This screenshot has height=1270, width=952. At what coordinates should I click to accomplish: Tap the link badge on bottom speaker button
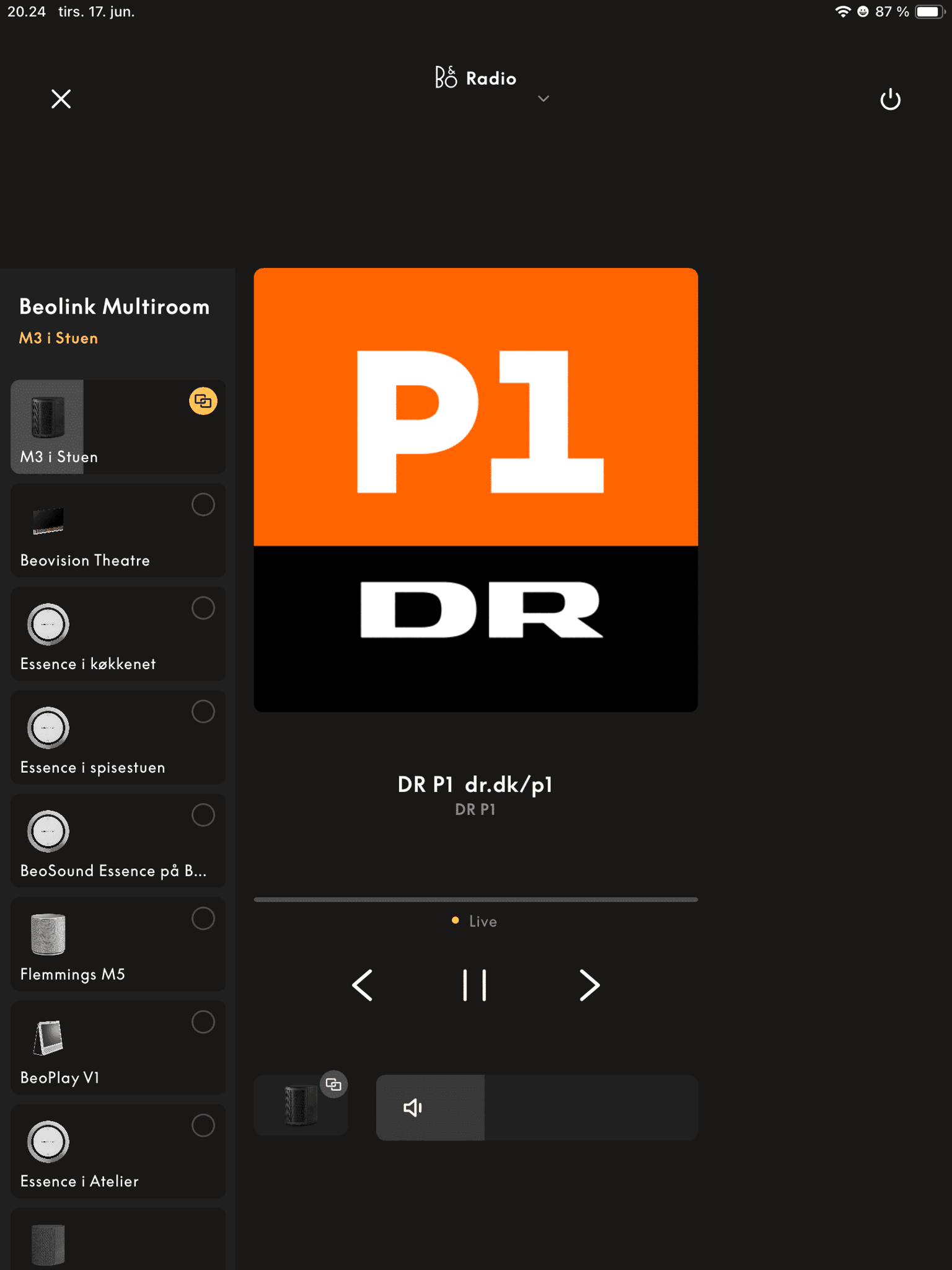point(333,1085)
